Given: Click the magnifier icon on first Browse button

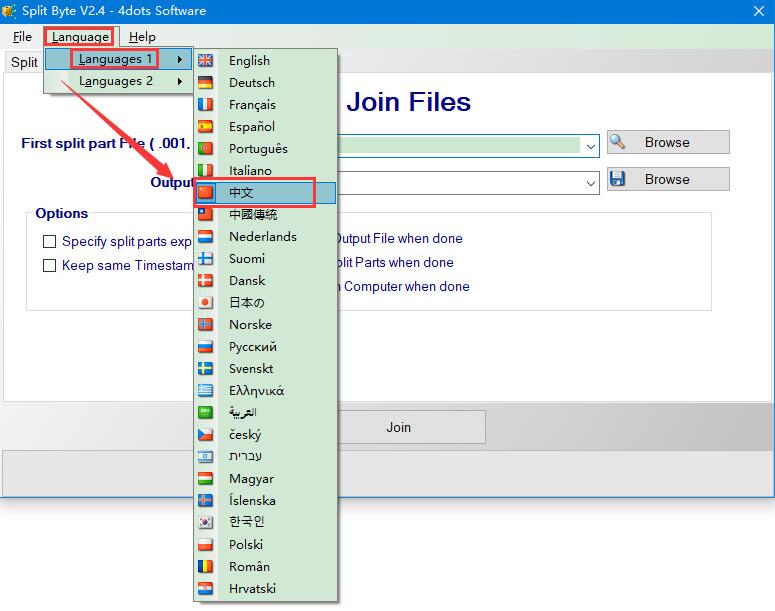Looking at the screenshot, I should [x=618, y=142].
